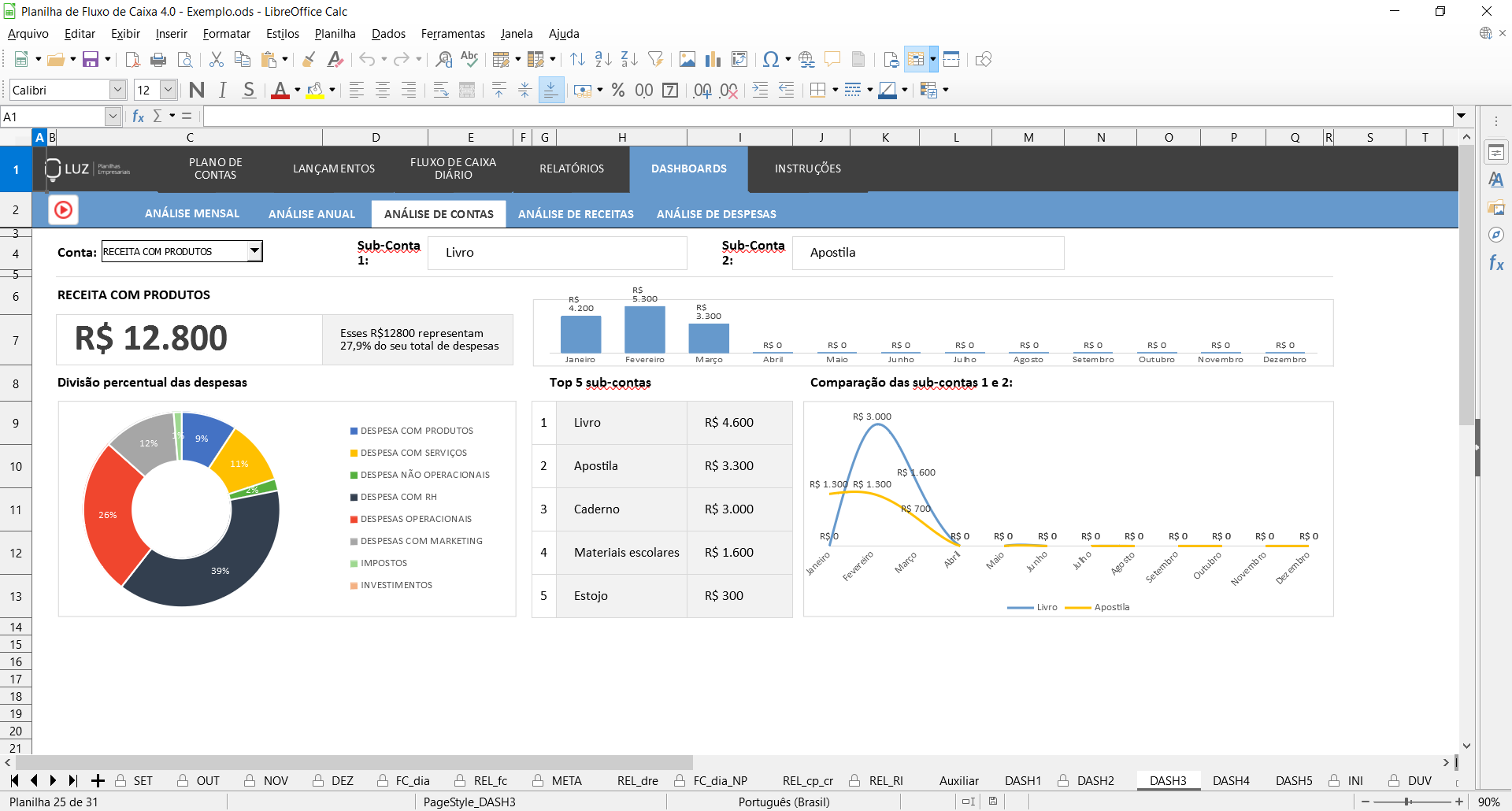
Task: Open the Navigator from the sidebar
Action: coord(1495,235)
